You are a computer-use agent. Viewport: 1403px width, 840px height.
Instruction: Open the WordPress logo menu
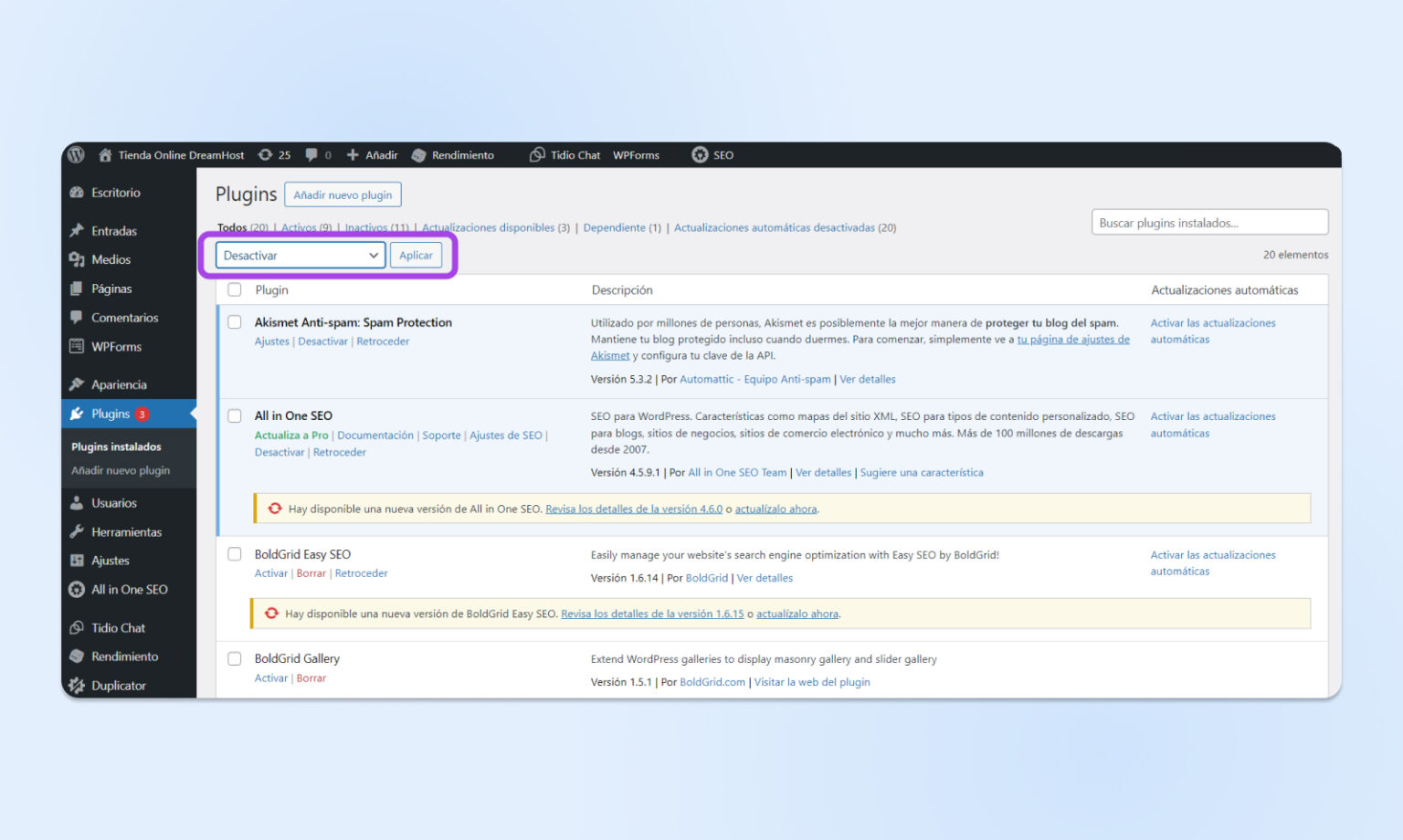pos(75,154)
